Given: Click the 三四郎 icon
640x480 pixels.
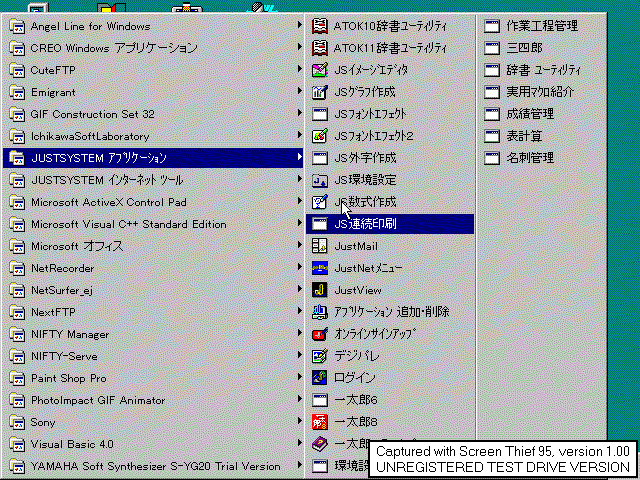Looking at the screenshot, I should [x=492, y=48].
